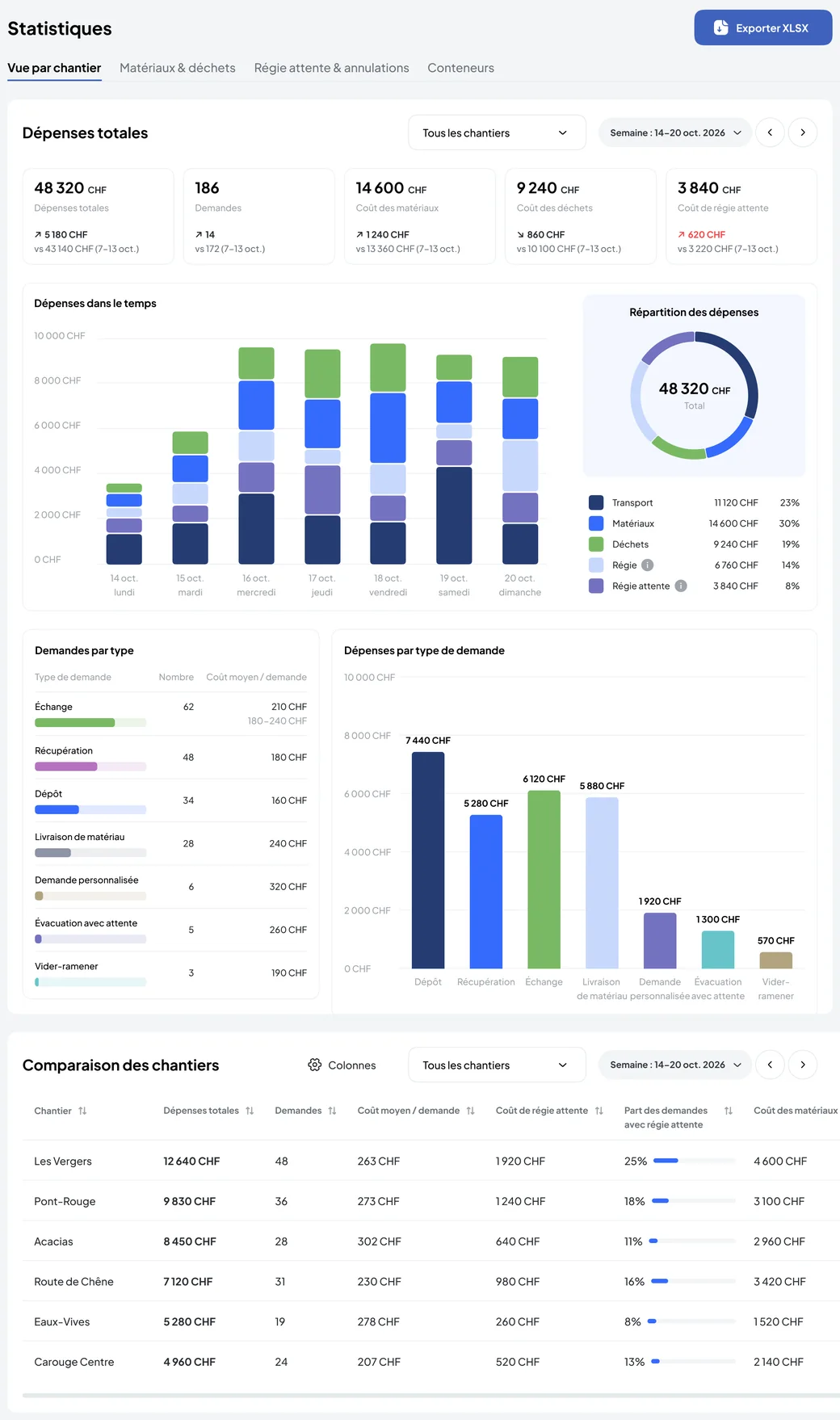This screenshot has width=840, height=1420.
Task: Open week selector Semaine 14–20 oct. in Dépenses totales
Action: (674, 132)
